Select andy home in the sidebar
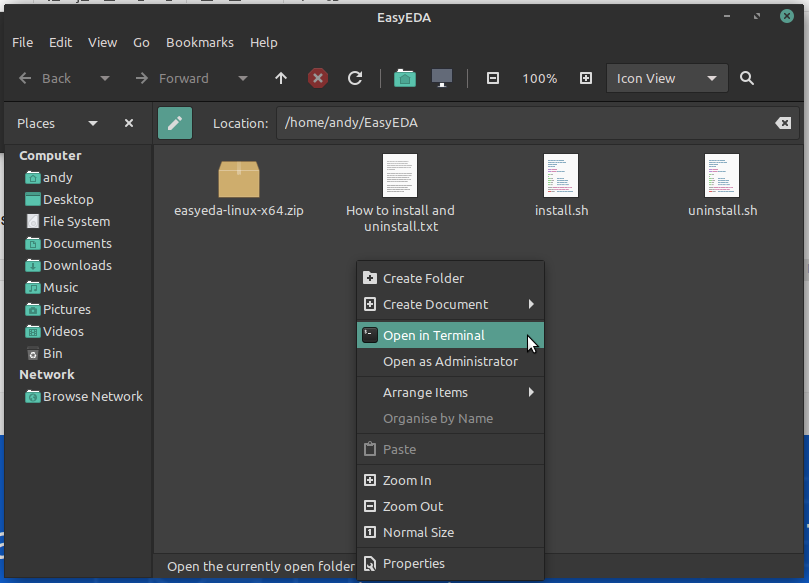 click(49, 177)
